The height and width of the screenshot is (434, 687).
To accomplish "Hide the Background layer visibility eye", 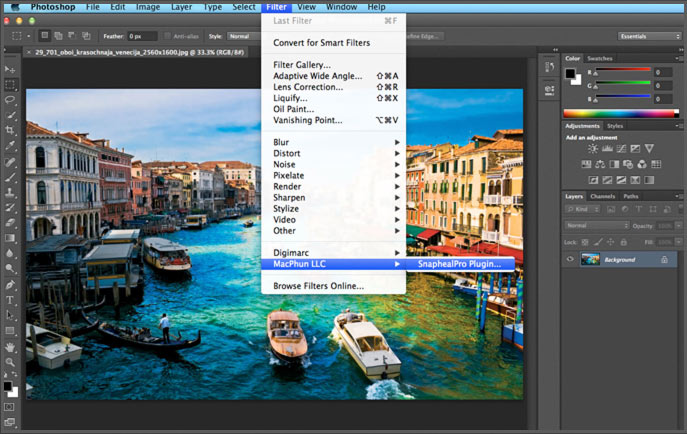I will click(x=571, y=259).
